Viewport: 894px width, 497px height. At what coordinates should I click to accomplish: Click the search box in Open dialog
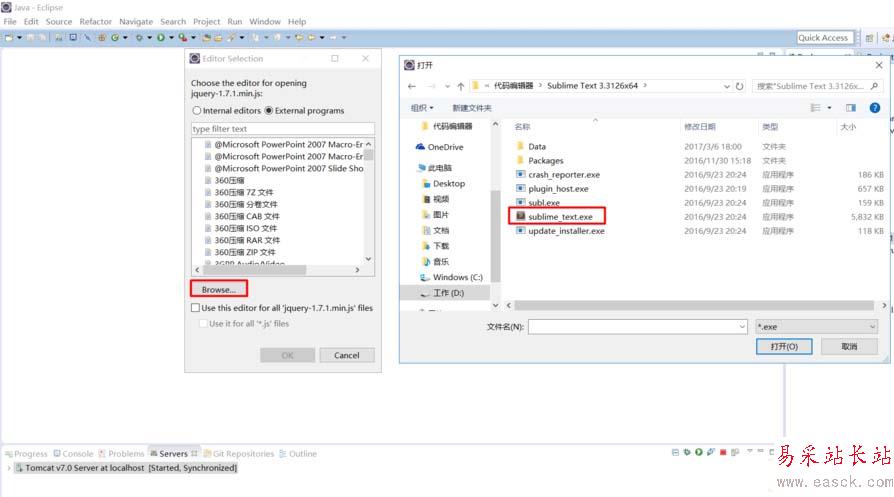click(x=818, y=86)
